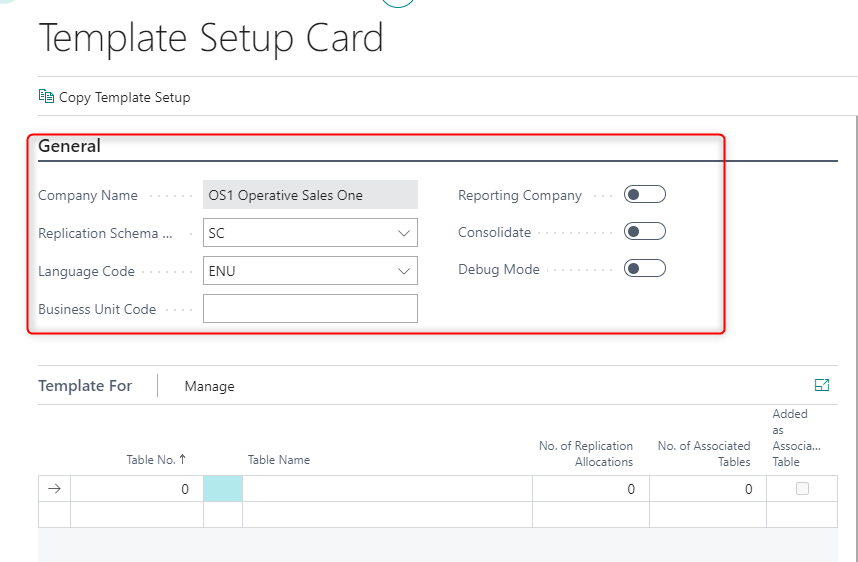
Task: Click the Table Name column header
Action: coord(279,460)
